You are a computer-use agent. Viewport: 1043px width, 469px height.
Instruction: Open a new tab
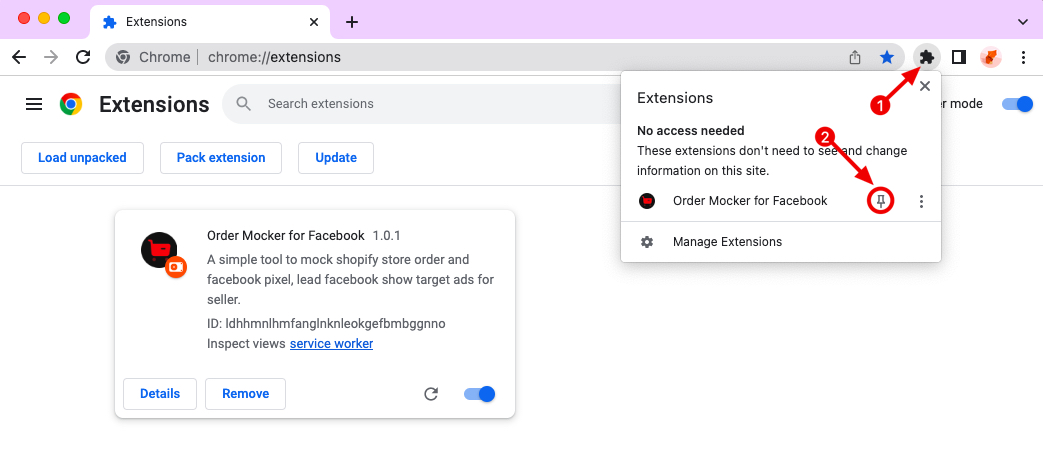[x=353, y=22]
